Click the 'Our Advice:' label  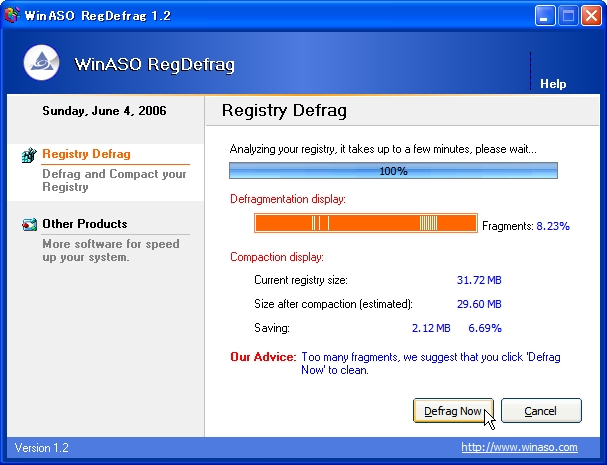click(263, 357)
